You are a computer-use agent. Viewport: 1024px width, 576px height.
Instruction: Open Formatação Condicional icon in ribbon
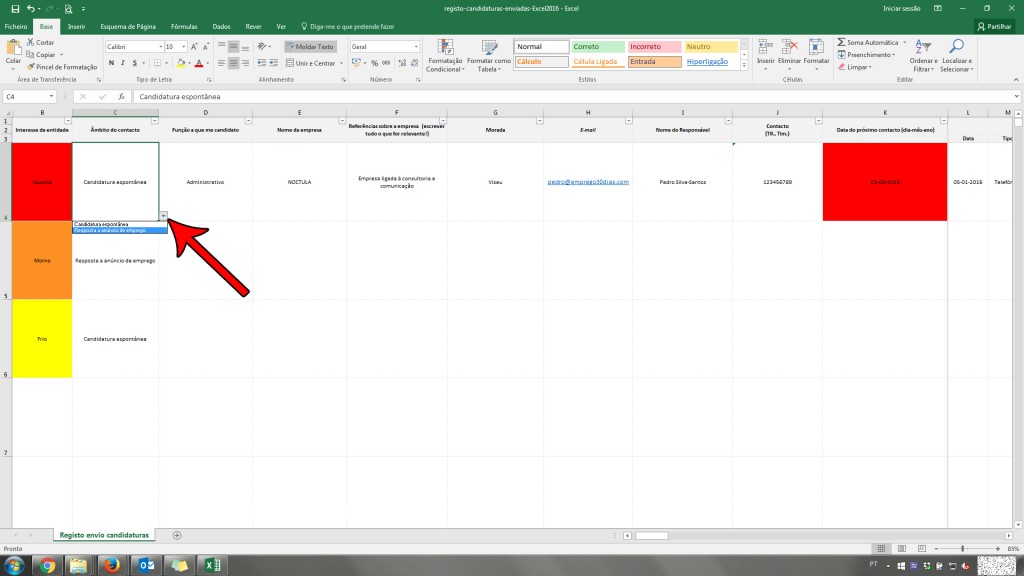(445, 48)
